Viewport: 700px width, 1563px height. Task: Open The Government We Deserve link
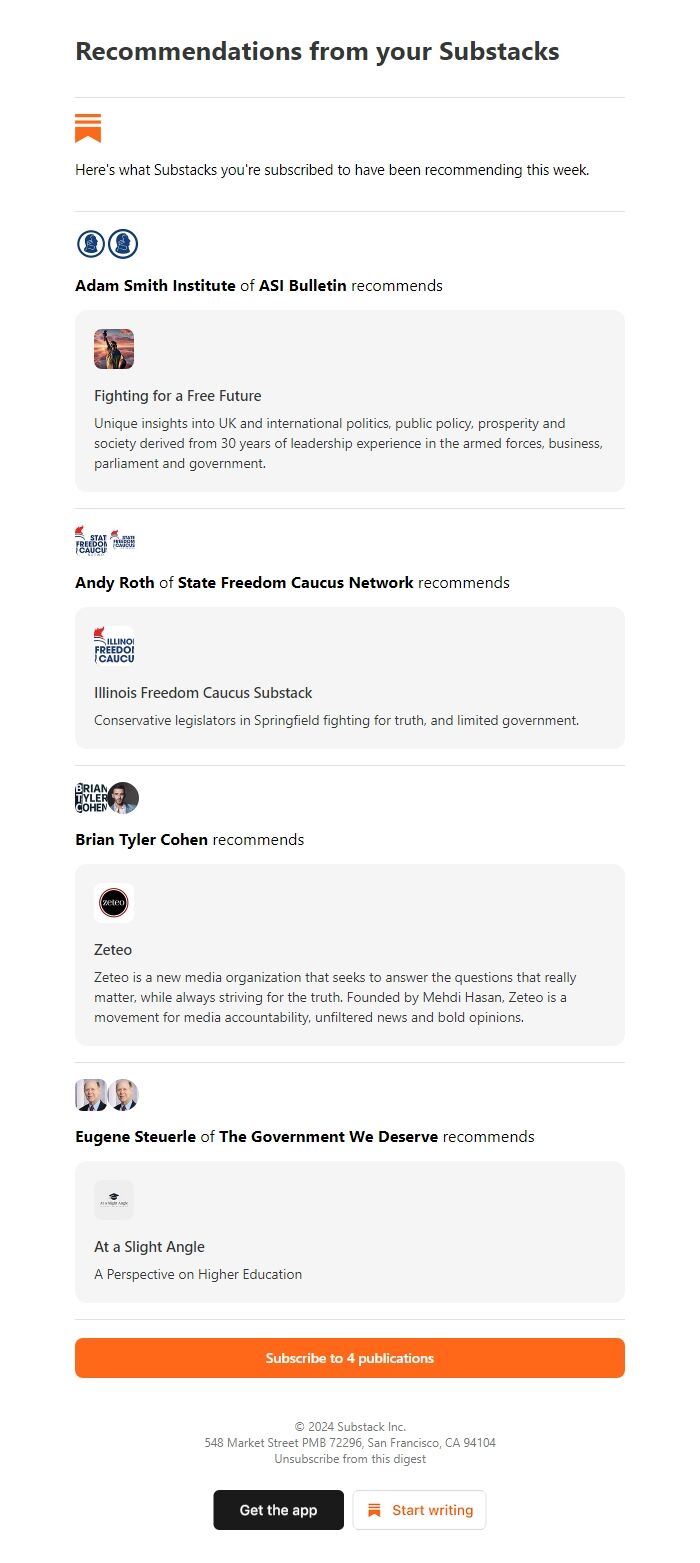330,1136
